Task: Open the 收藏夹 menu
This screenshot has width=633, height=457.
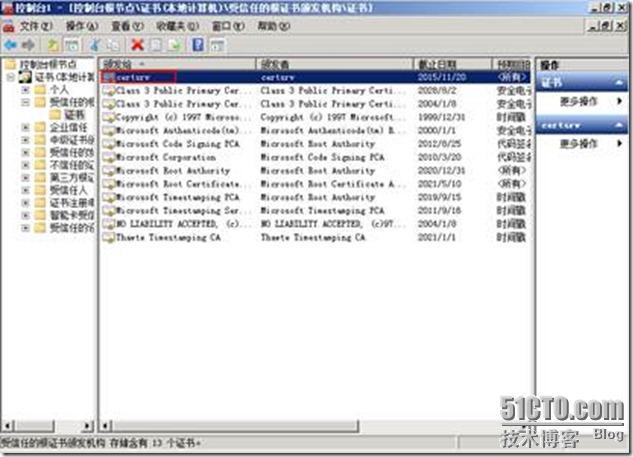Action: (178, 26)
